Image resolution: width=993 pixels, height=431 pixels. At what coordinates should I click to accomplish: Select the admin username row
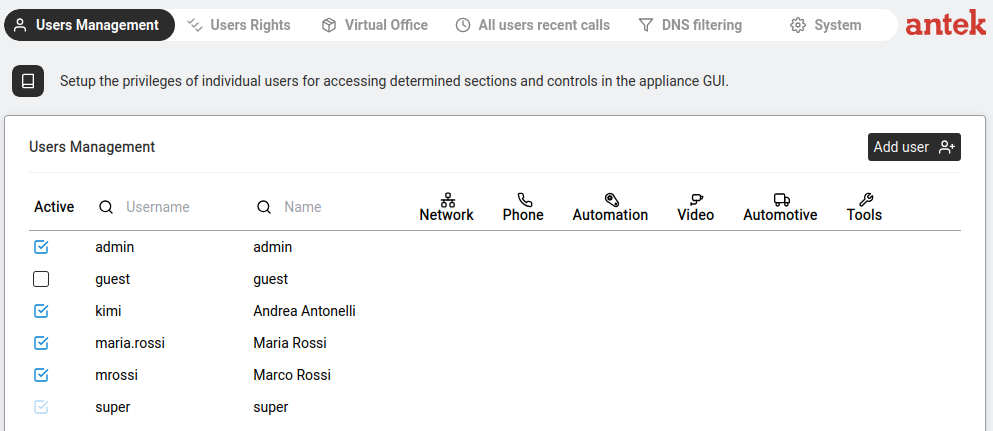[115, 247]
